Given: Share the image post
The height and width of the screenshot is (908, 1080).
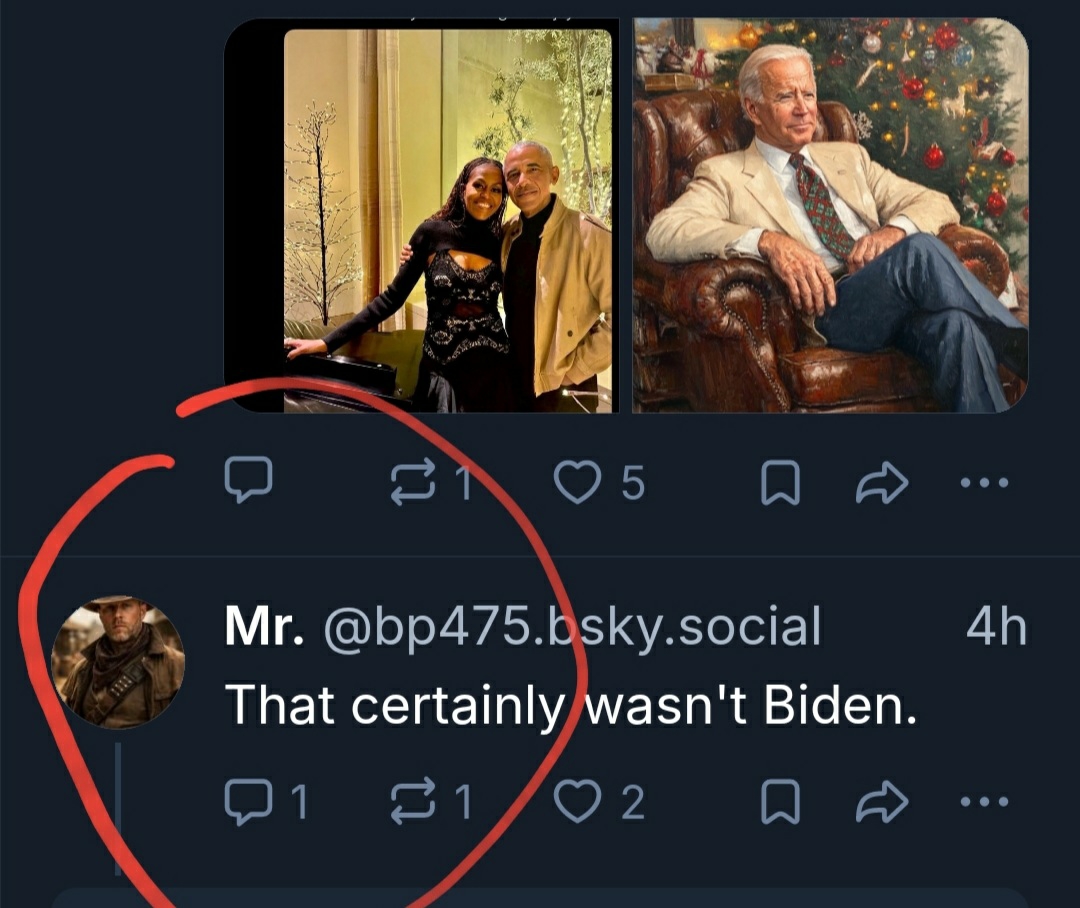Looking at the screenshot, I should point(880,485).
